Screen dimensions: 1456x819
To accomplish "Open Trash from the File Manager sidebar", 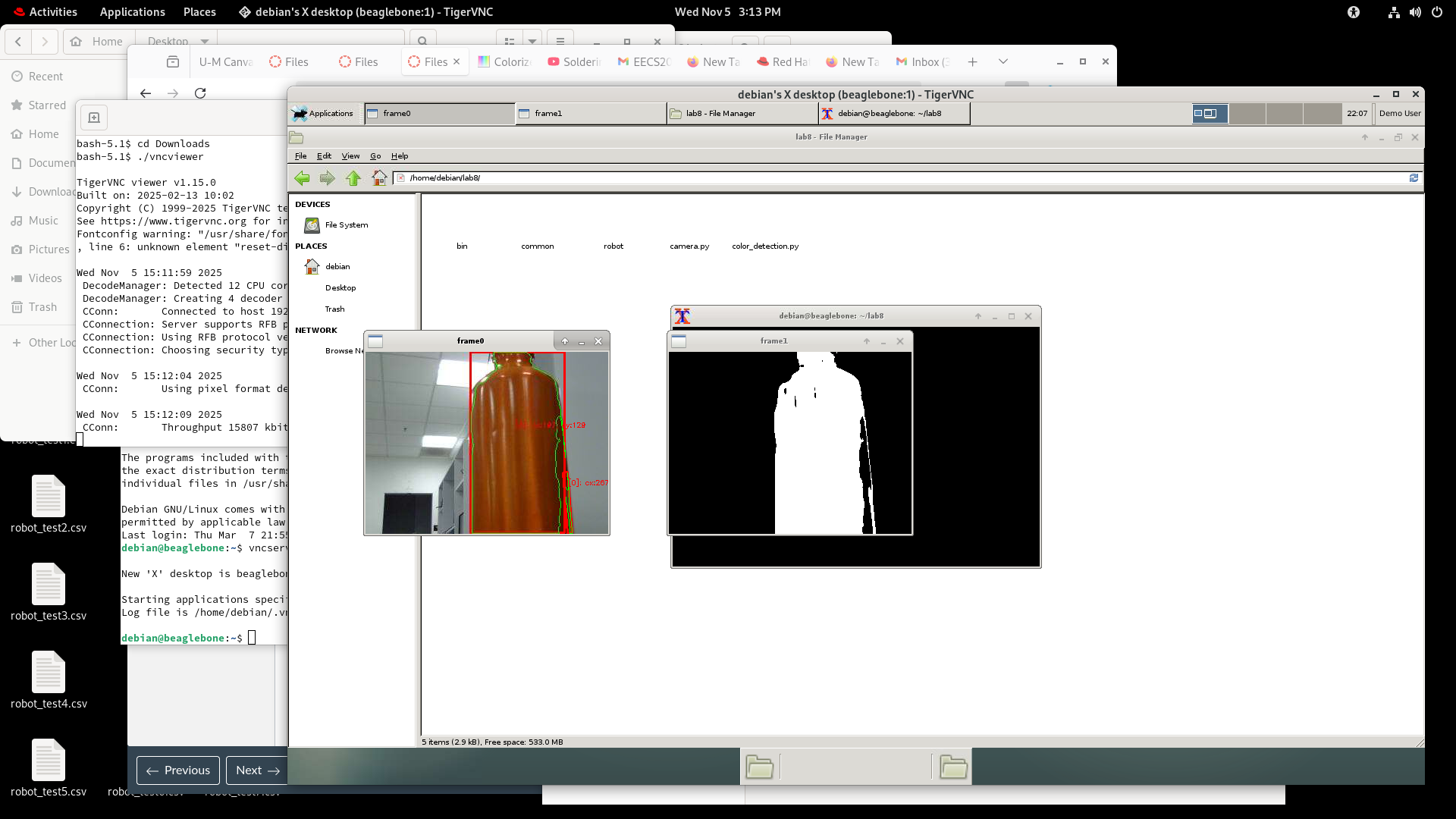I will point(334,309).
